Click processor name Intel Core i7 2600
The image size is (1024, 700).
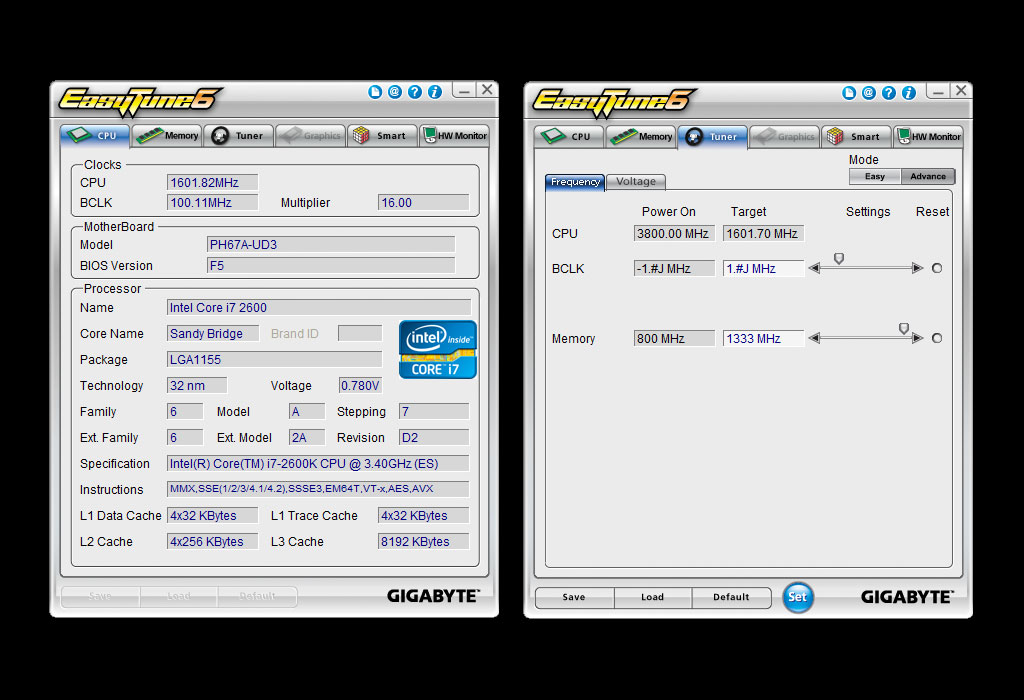319,308
